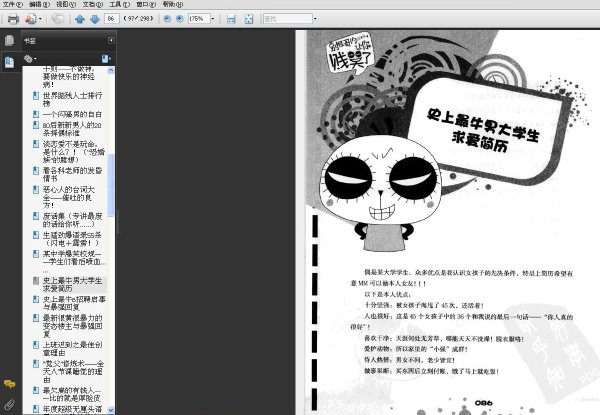600x415 pixels.
Task: Click the grey icon beside 史上最牛男大学生求爱简历
Action: tap(36, 280)
